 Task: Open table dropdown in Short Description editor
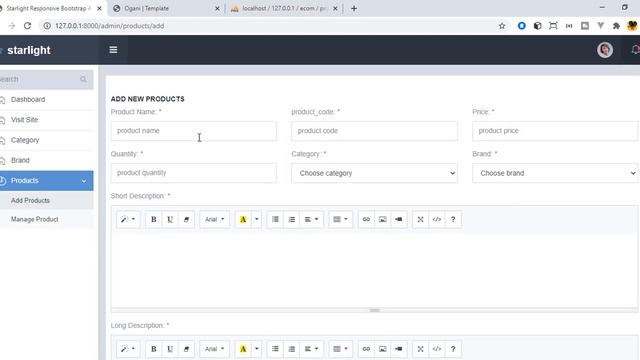tap(340, 220)
